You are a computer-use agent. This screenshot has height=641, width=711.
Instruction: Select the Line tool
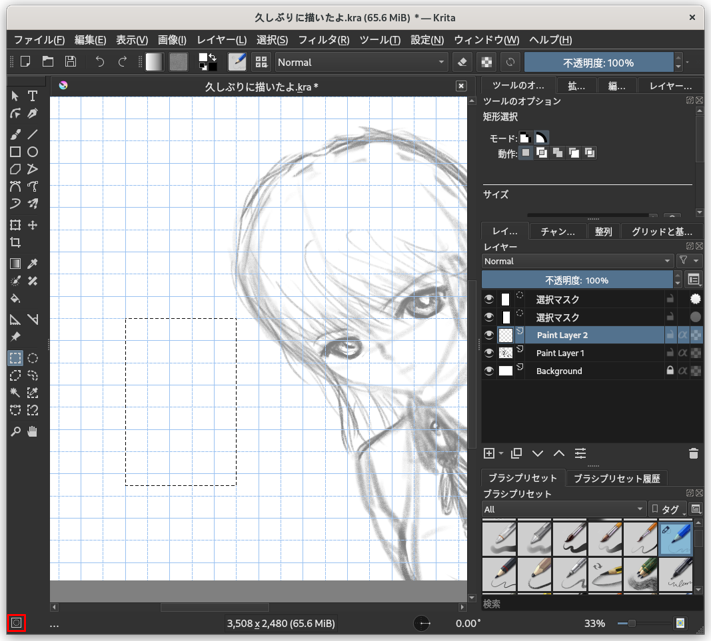(32, 135)
